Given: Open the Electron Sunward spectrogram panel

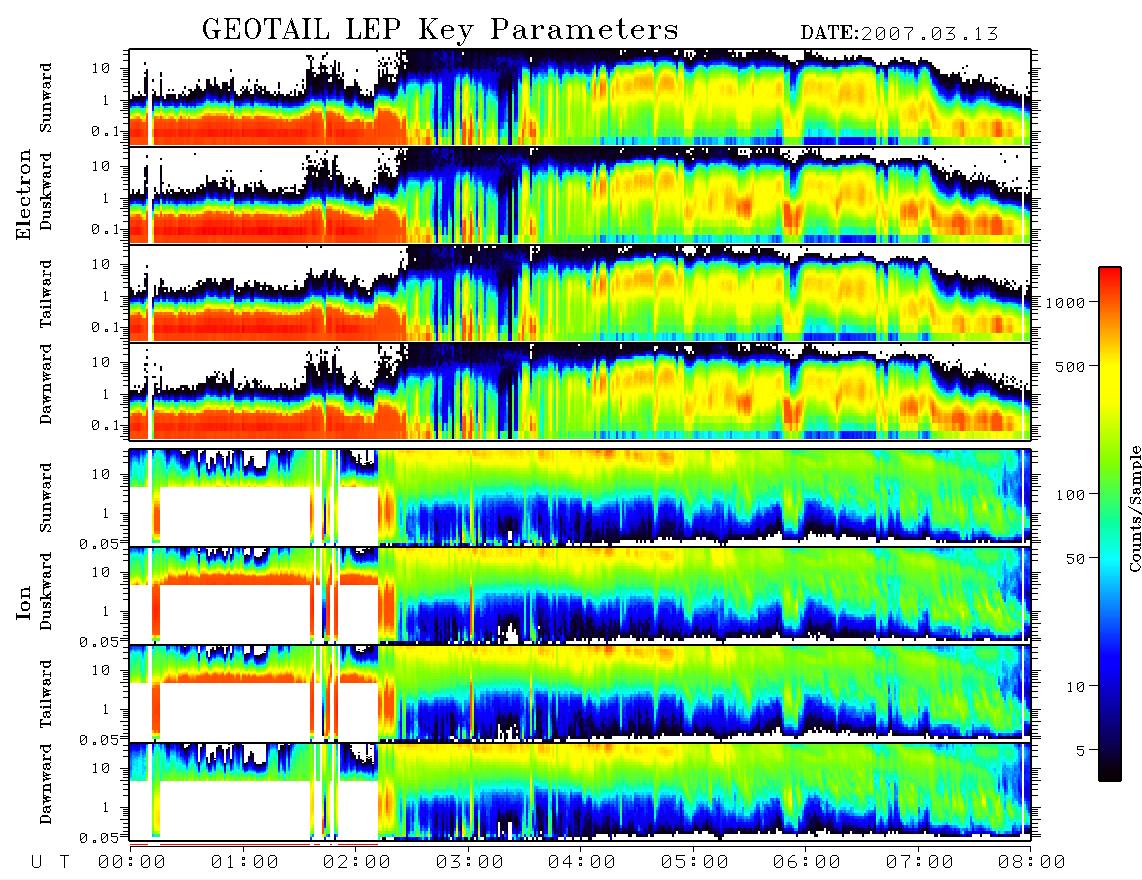Looking at the screenshot, I should pyautogui.click(x=580, y=97).
